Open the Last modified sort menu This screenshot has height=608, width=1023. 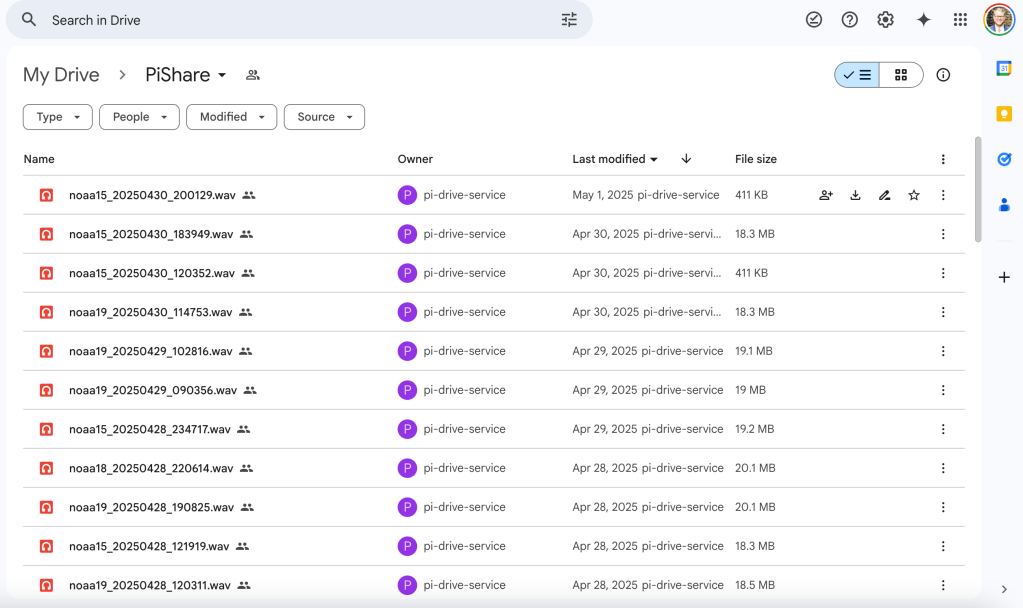pos(615,159)
